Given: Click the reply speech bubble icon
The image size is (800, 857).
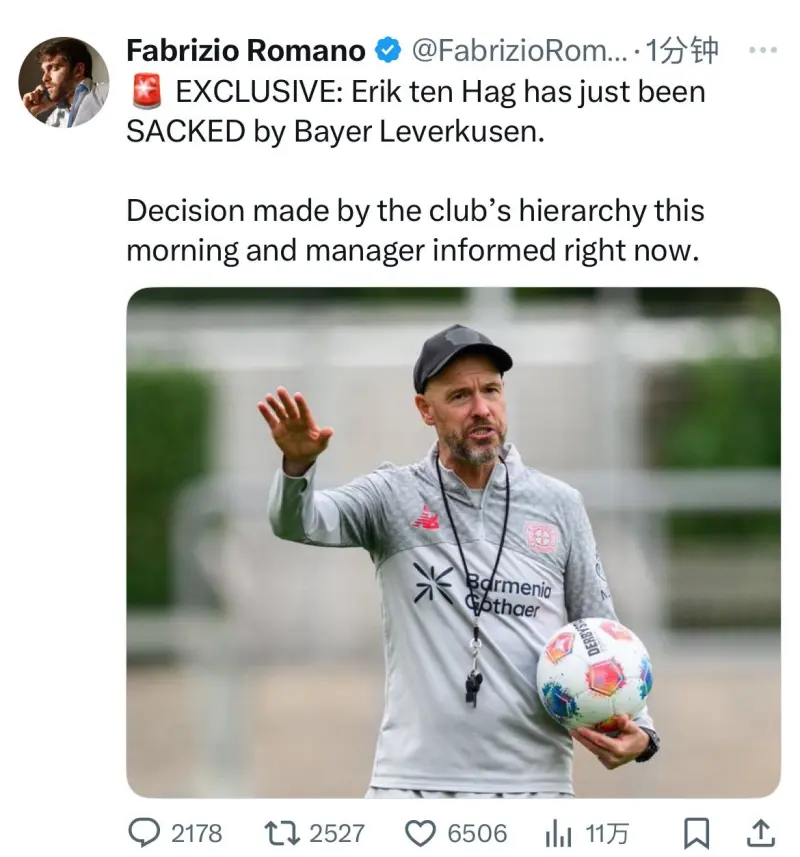Looking at the screenshot, I should 144,832.
